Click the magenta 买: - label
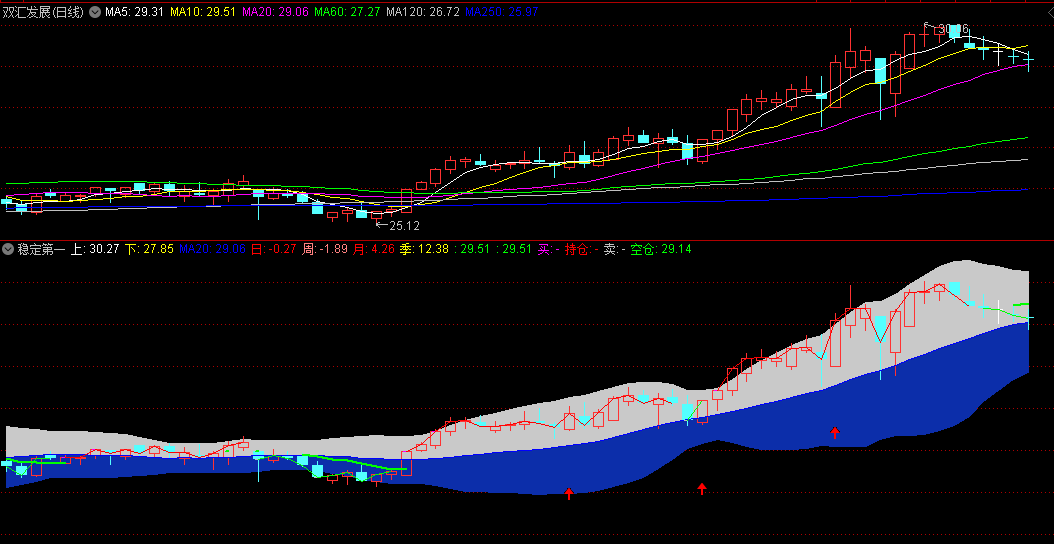The image size is (1054, 544). [549, 249]
